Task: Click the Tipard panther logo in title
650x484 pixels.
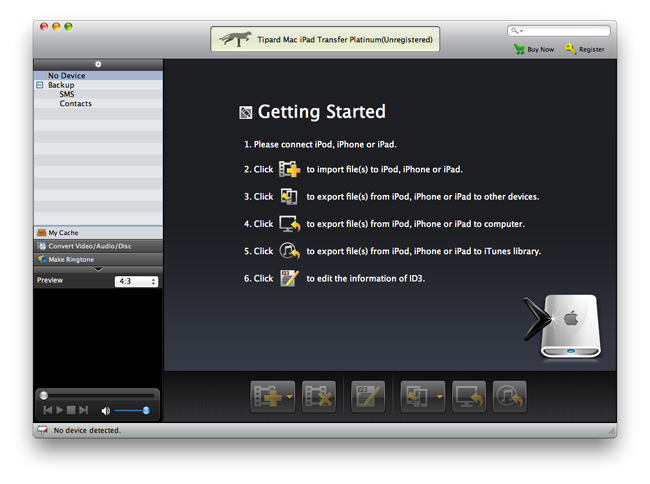Action: click(x=235, y=39)
